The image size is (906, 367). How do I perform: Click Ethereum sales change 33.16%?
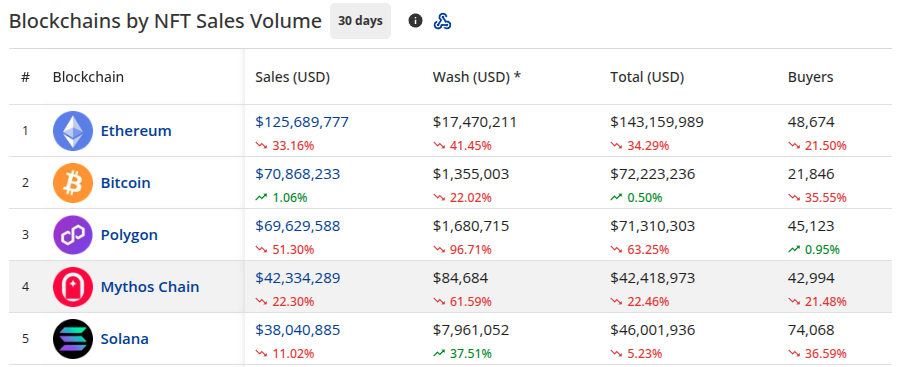click(x=285, y=146)
